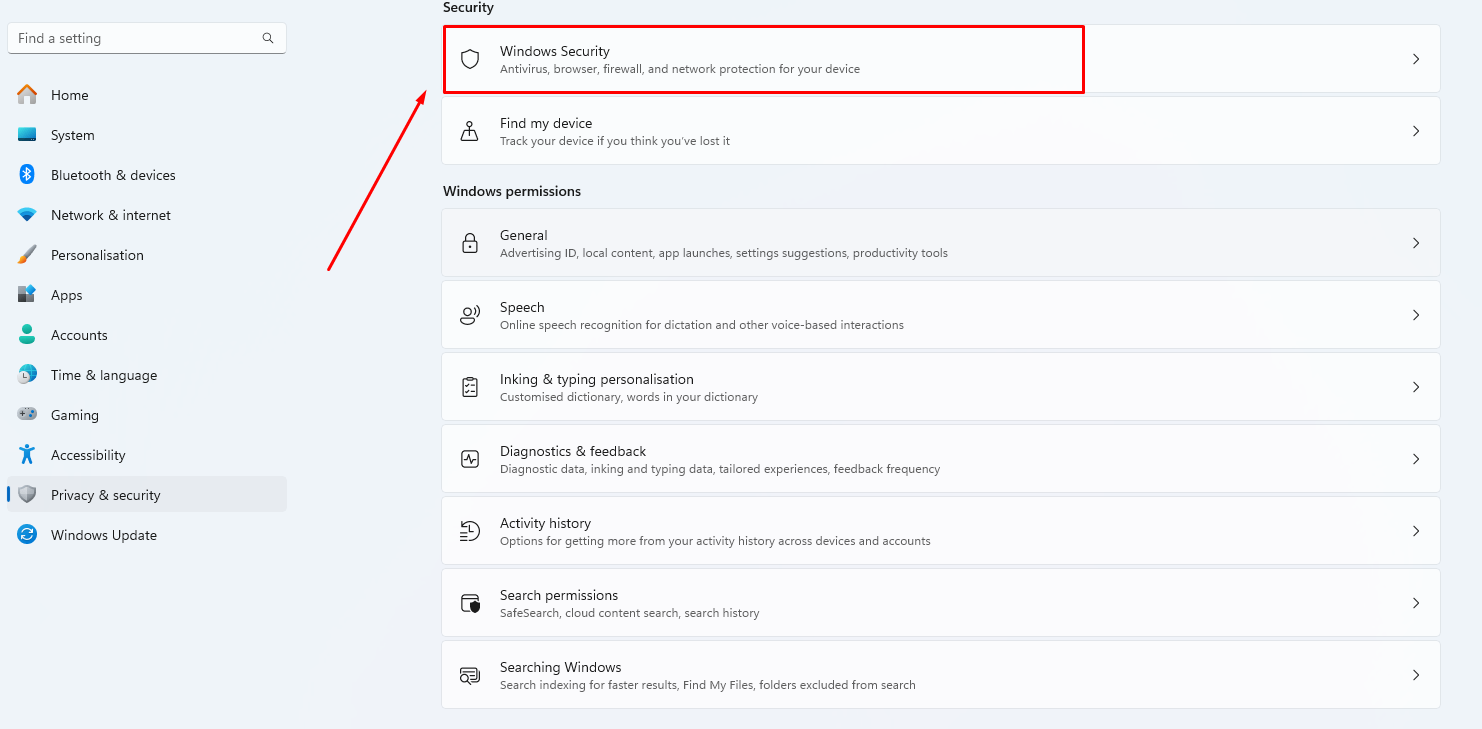Open Windows Update category
Image resolution: width=1482 pixels, height=729 pixels.
(x=147, y=535)
